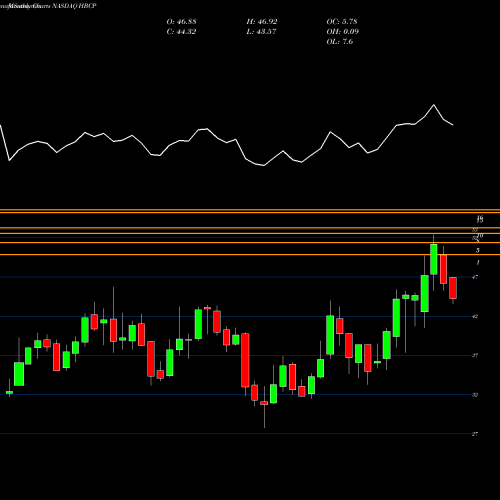
Task: Select the low value 'L: 43.57'
Action: [261, 32]
